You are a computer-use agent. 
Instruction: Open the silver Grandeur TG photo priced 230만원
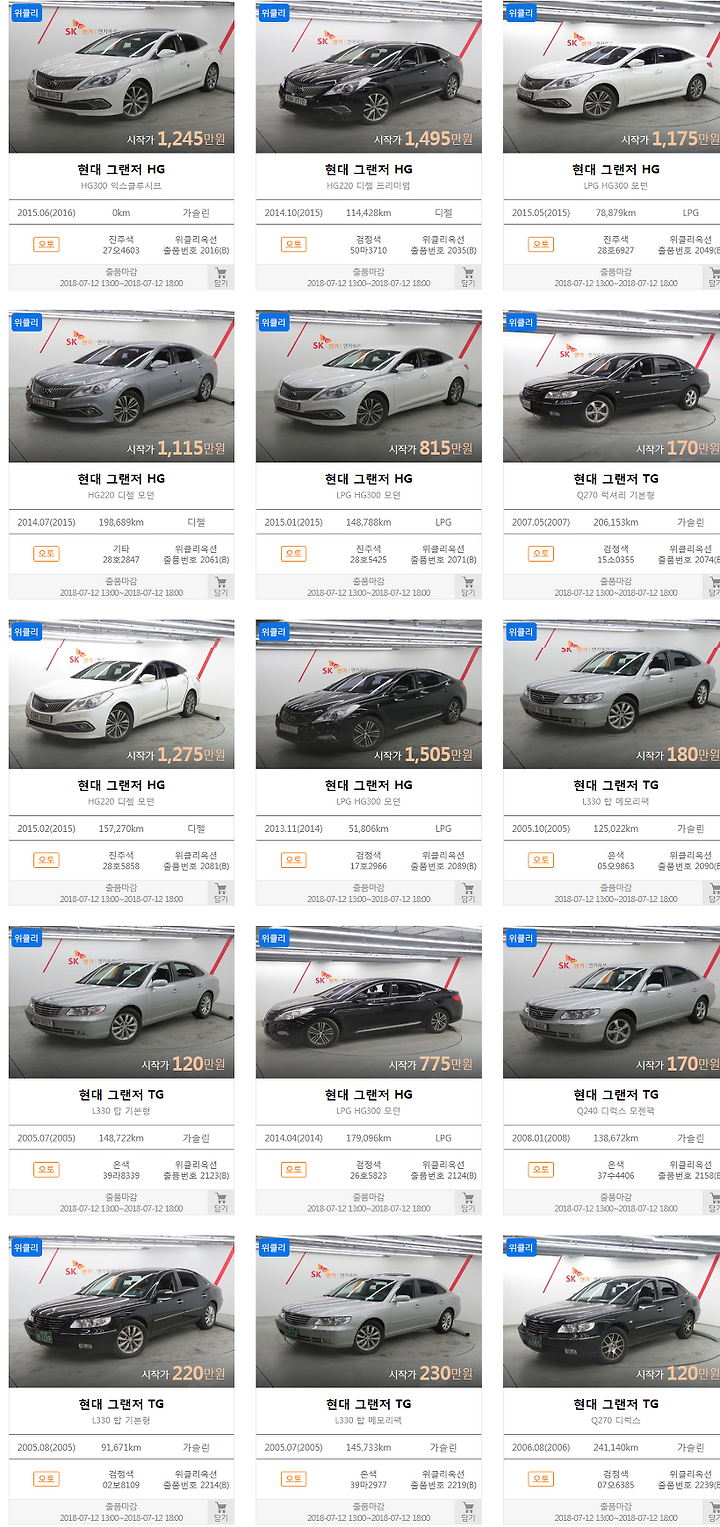coord(368,1311)
